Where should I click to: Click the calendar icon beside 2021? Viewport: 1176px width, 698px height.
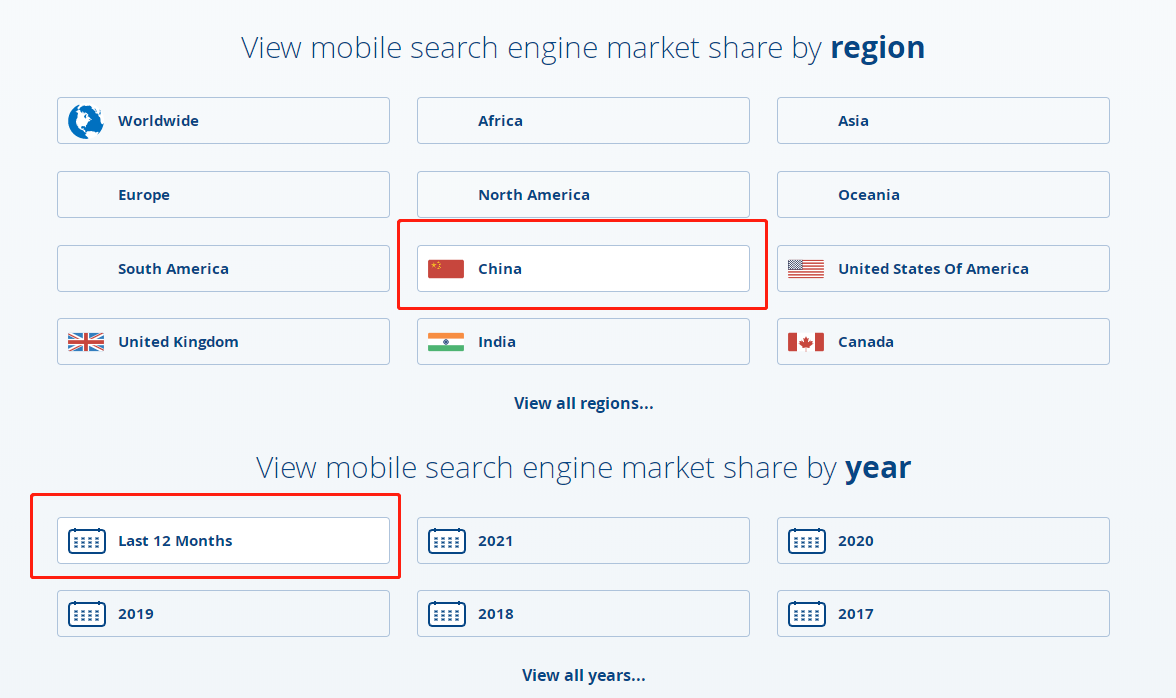click(x=446, y=541)
